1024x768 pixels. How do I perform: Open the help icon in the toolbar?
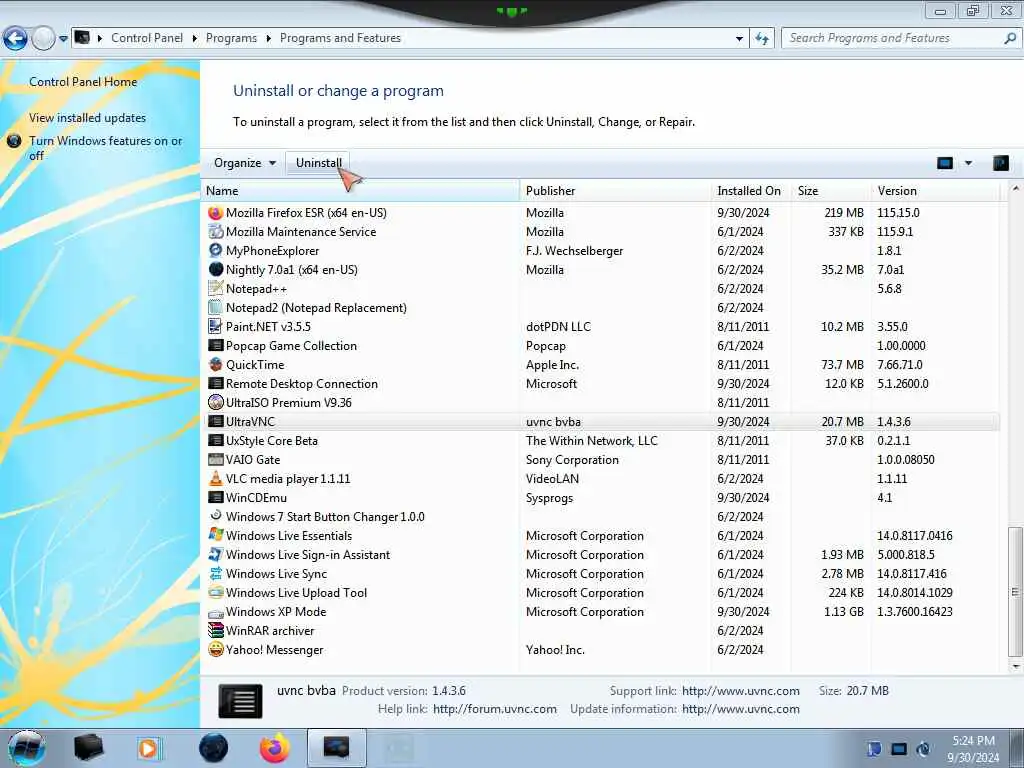[1000, 163]
